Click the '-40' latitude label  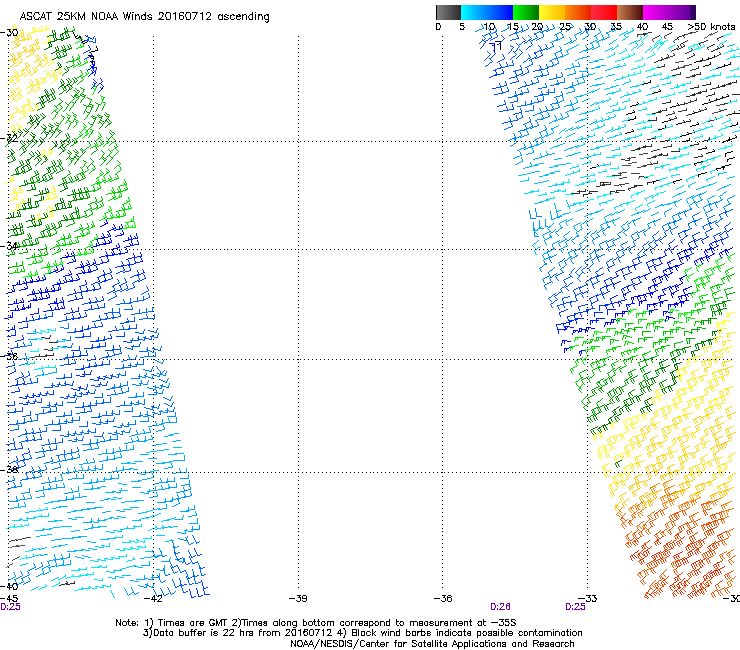click(x=9, y=586)
